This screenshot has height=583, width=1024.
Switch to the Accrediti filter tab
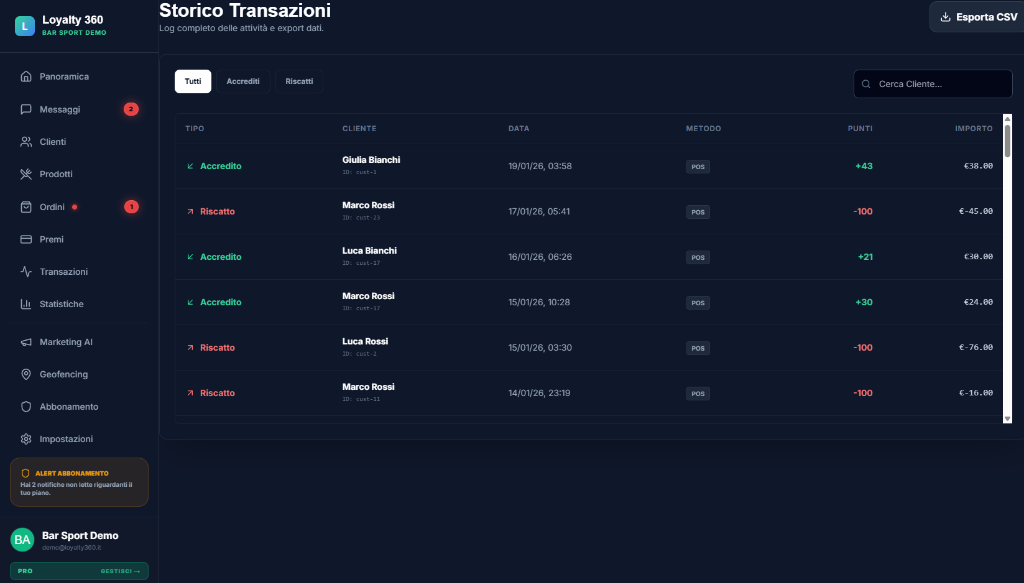[x=243, y=81]
